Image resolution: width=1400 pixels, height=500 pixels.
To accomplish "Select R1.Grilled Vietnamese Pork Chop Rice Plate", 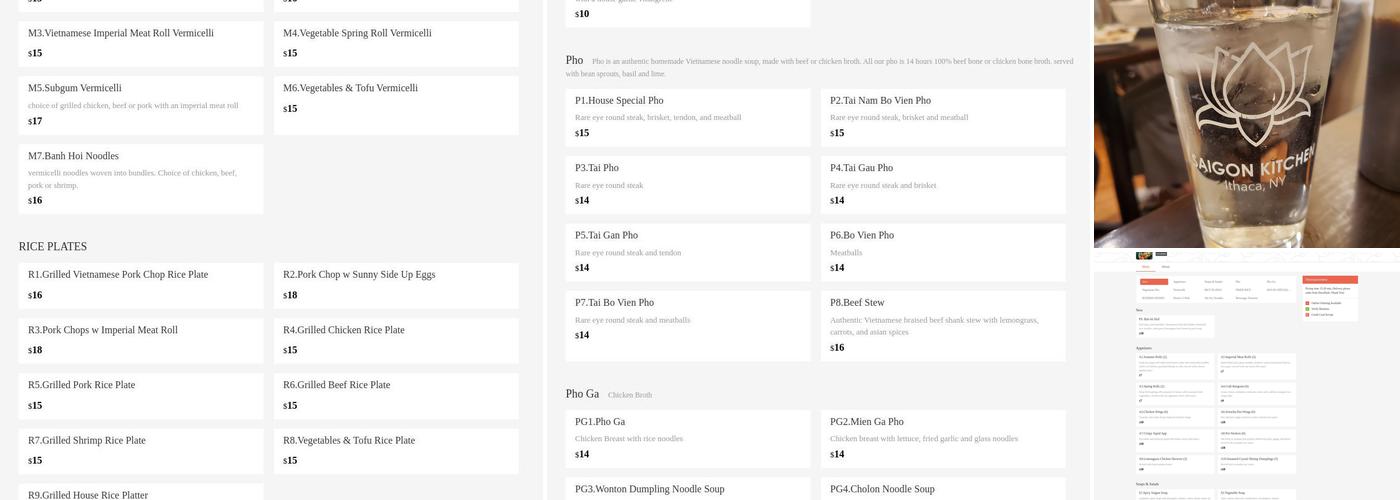I will tap(141, 285).
